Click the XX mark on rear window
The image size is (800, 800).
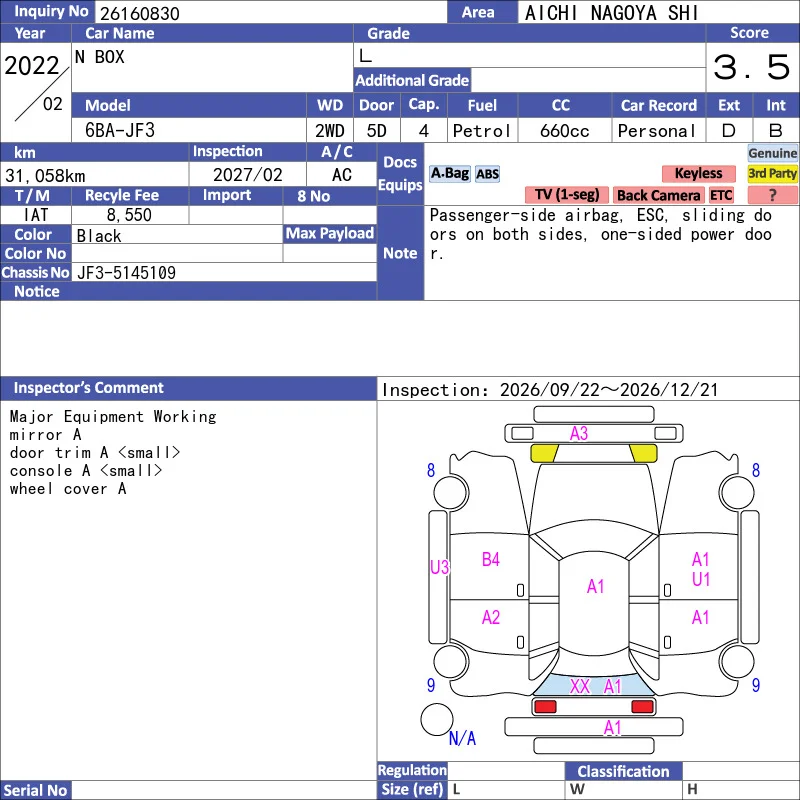[x=580, y=686]
